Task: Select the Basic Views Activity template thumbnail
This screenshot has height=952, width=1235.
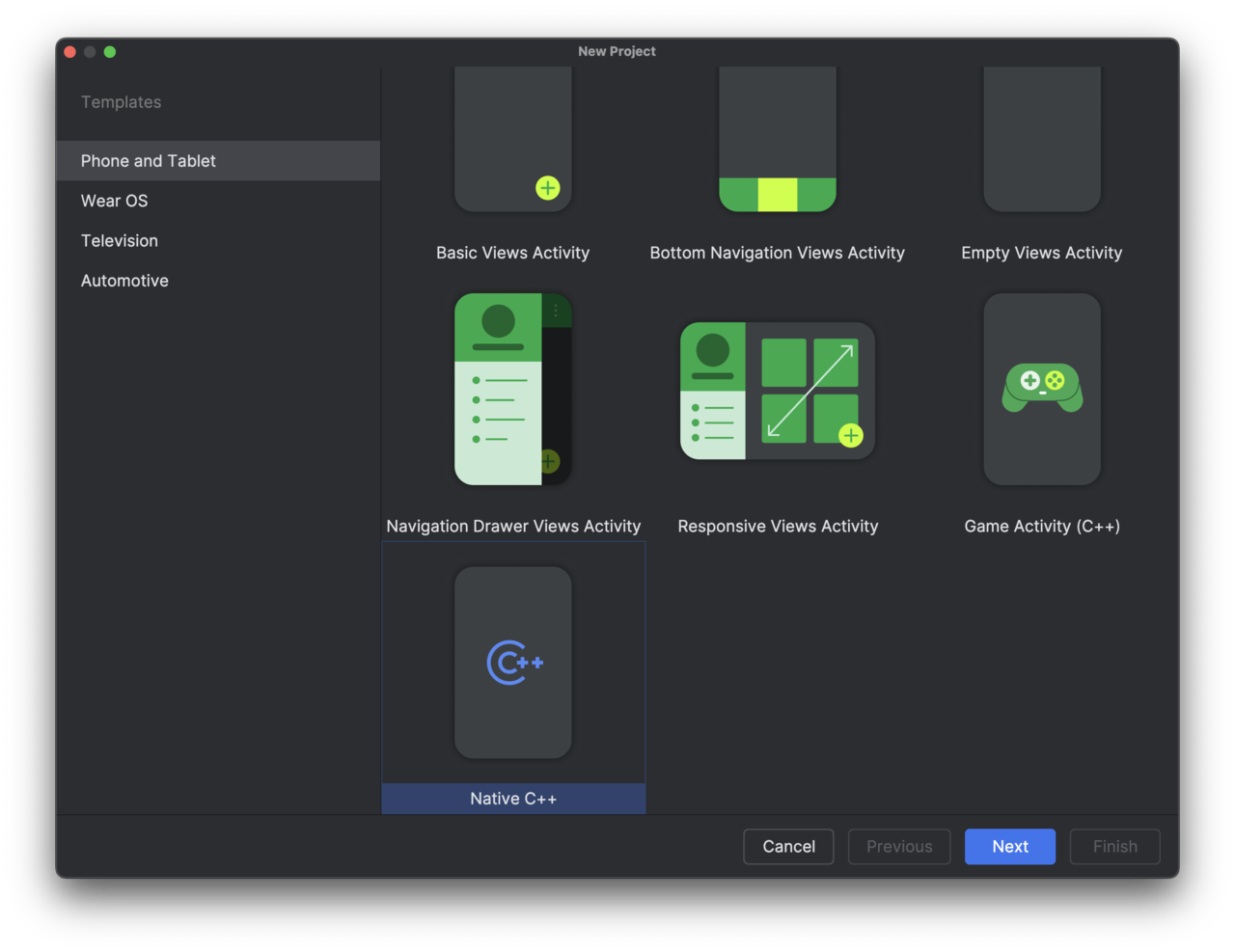Action: click(x=513, y=140)
